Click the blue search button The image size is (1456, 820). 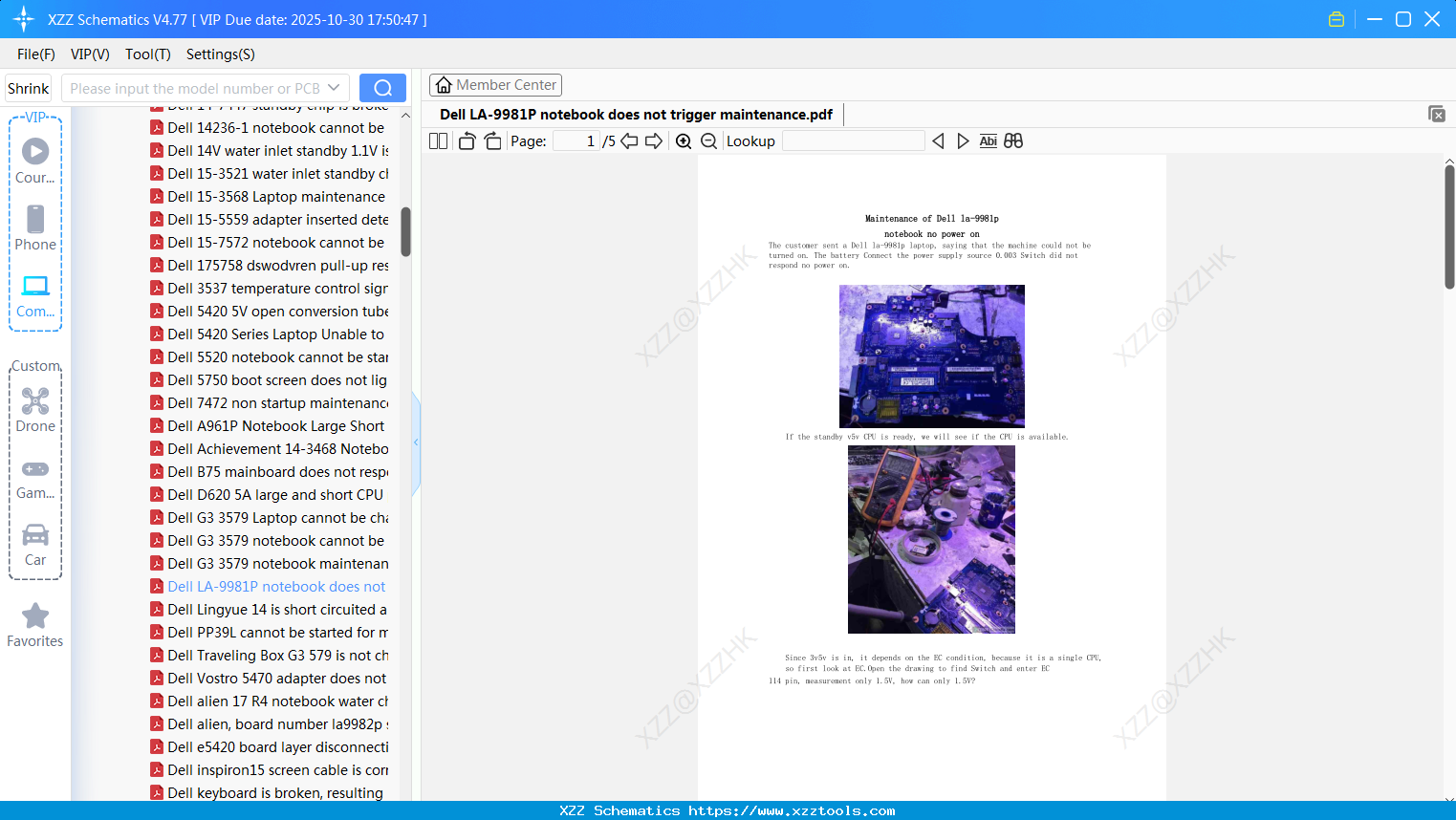click(x=382, y=88)
